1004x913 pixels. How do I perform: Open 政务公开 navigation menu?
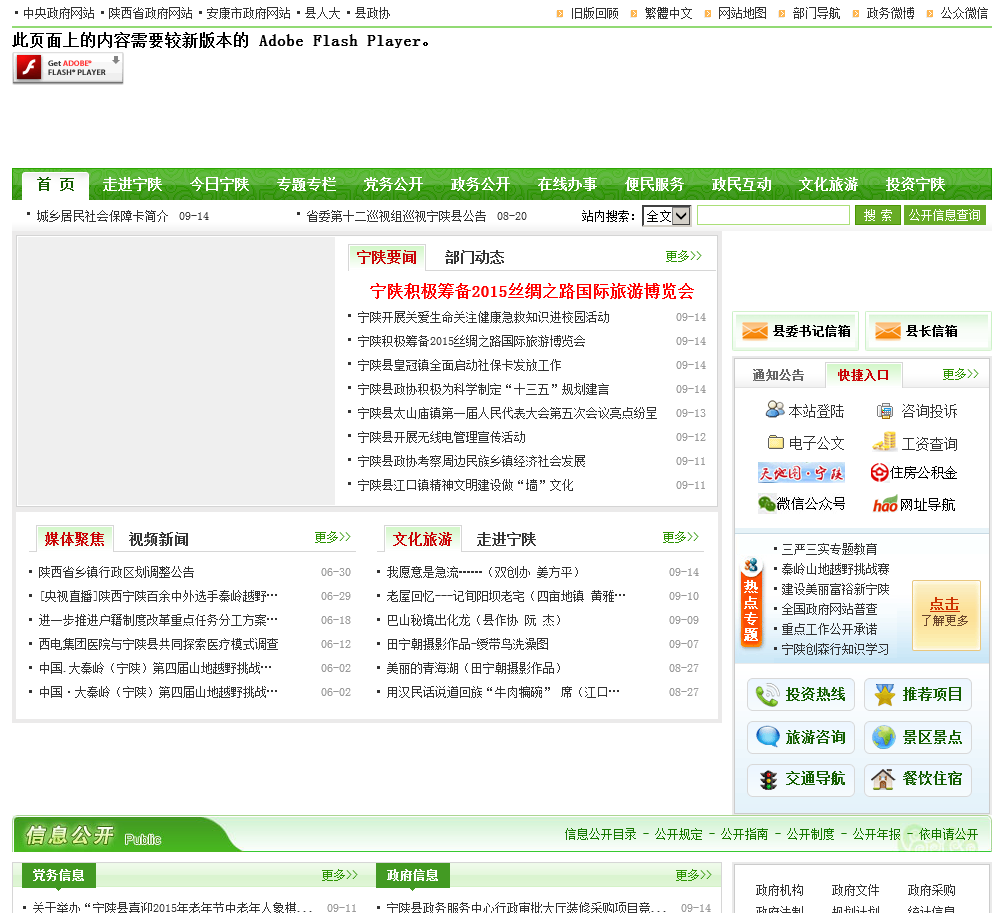tap(480, 185)
